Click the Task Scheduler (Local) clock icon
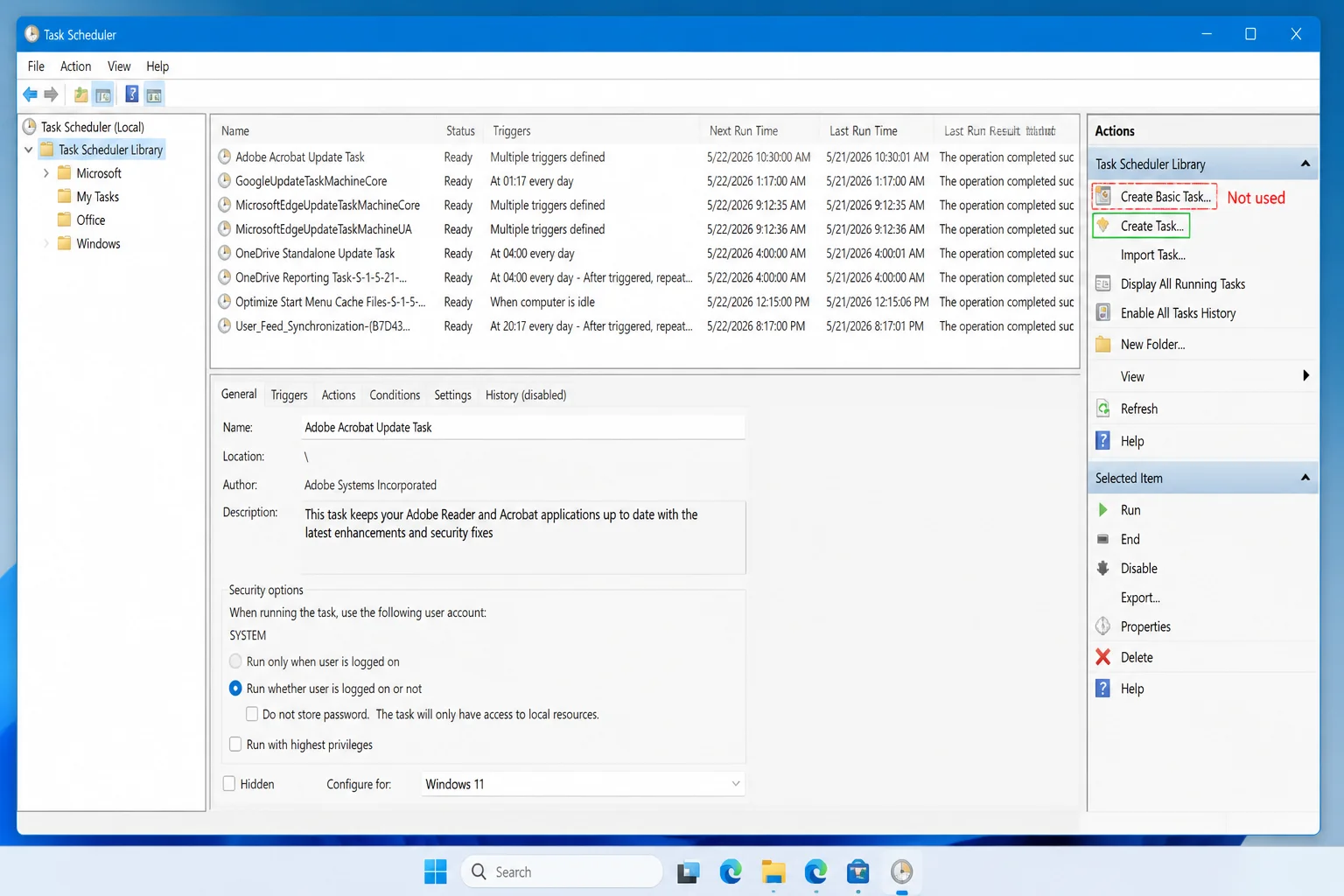 pos(30,127)
